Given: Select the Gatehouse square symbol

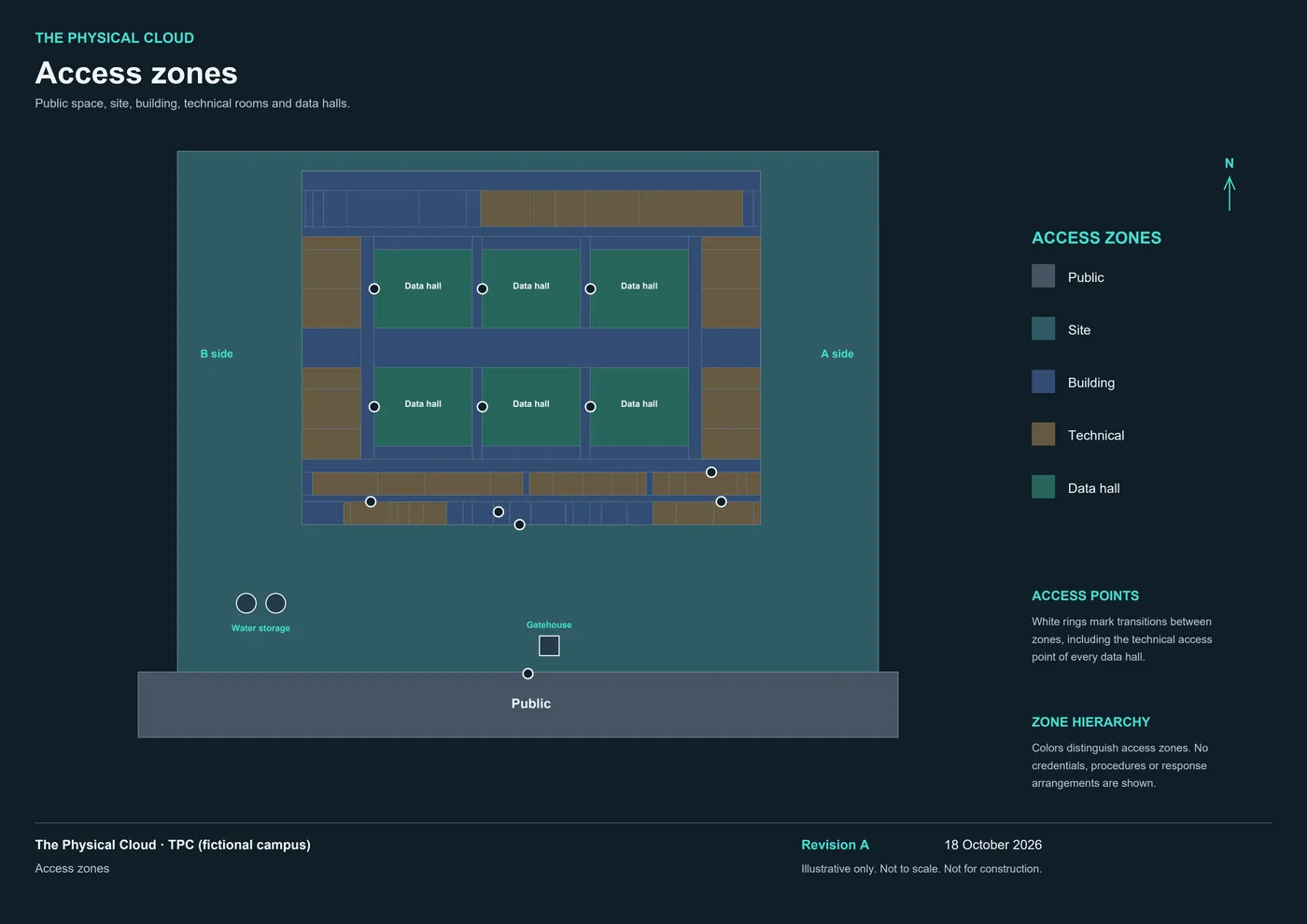Looking at the screenshot, I should coord(549,646).
